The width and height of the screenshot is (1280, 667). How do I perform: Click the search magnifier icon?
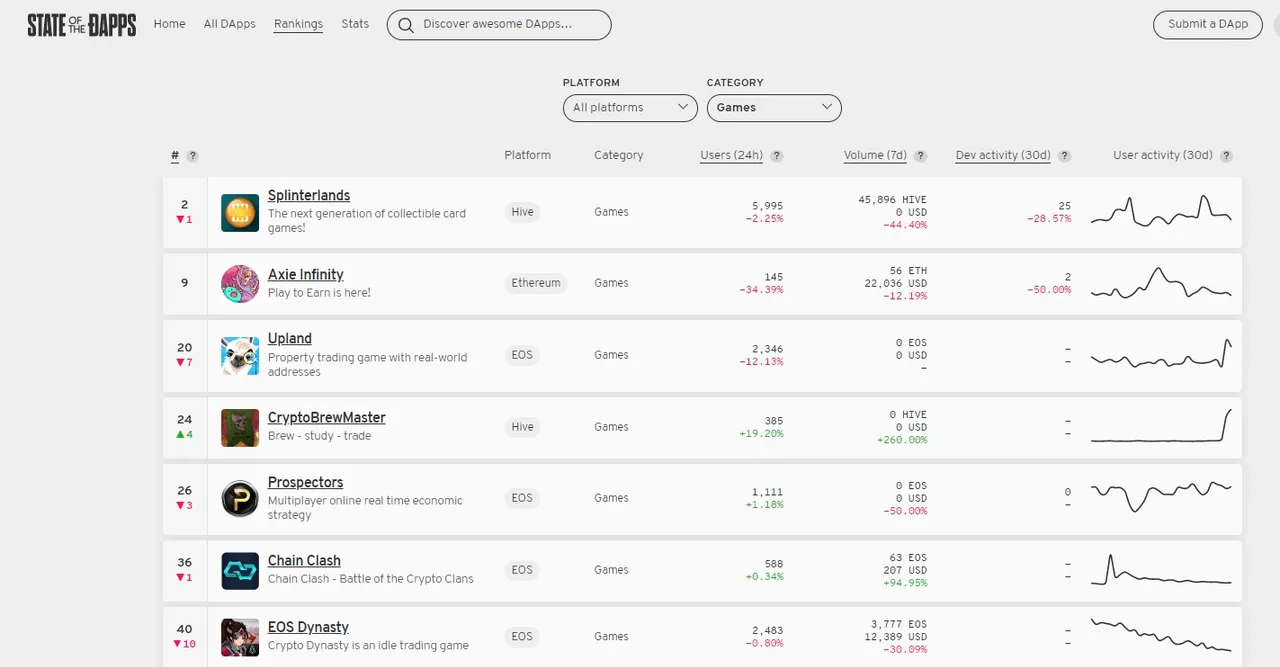[x=405, y=25]
